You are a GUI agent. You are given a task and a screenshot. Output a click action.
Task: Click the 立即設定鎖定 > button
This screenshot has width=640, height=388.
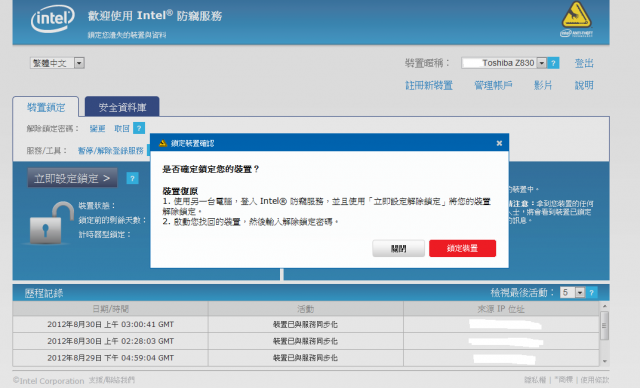pyautogui.click(x=72, y=178)
